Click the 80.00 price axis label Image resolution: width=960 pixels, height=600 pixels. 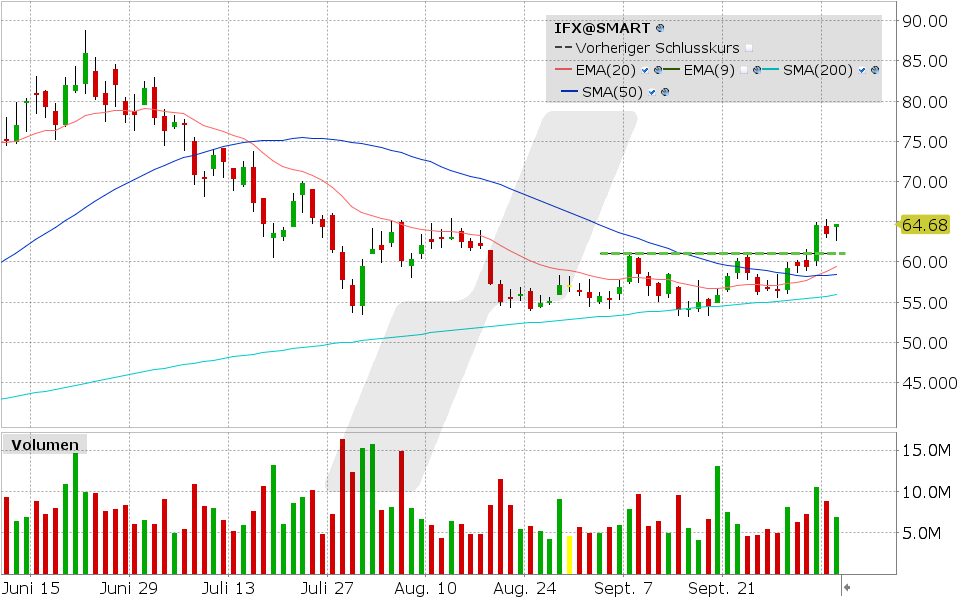[x=925, y=102]
